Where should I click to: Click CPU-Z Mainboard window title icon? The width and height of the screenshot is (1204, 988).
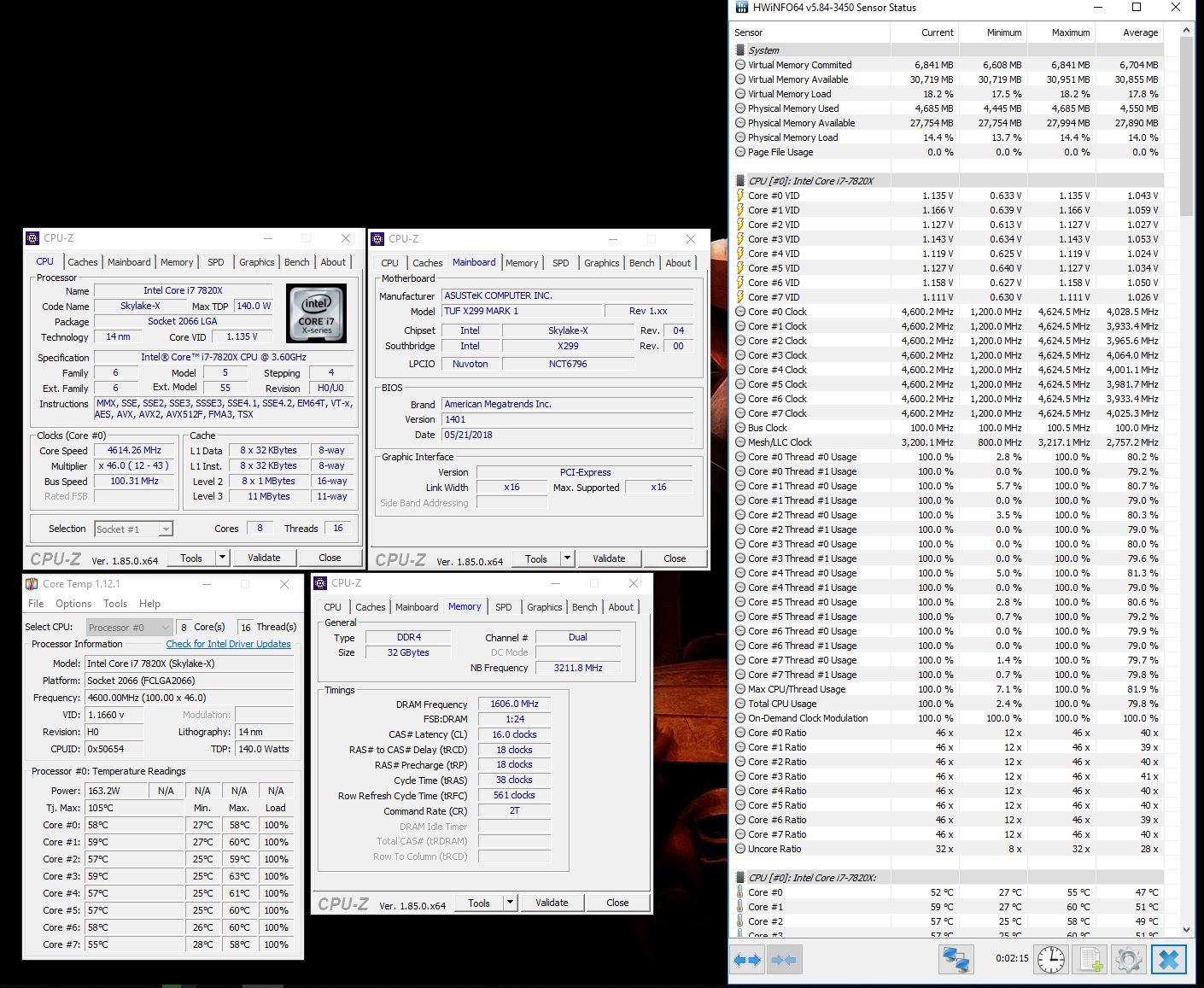pos(377,239)
